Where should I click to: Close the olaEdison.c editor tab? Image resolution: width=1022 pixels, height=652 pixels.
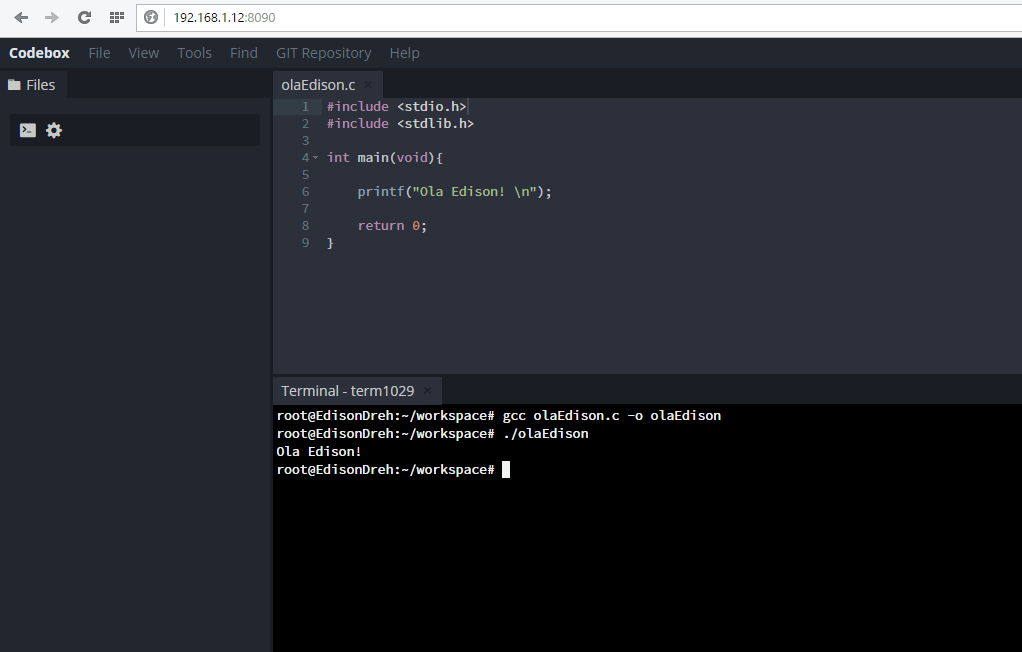[368, 85]
